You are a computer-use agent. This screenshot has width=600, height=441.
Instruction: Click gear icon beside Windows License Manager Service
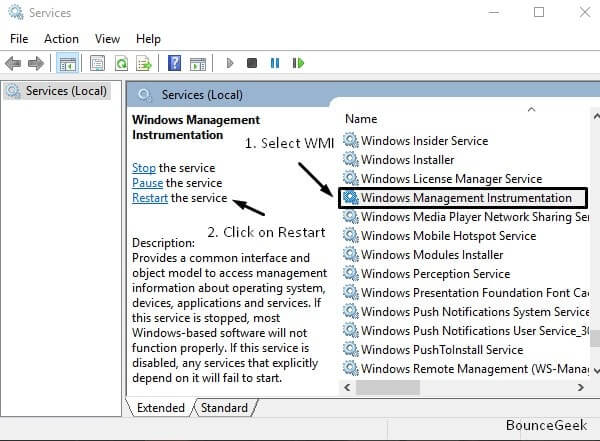[351, 178]
